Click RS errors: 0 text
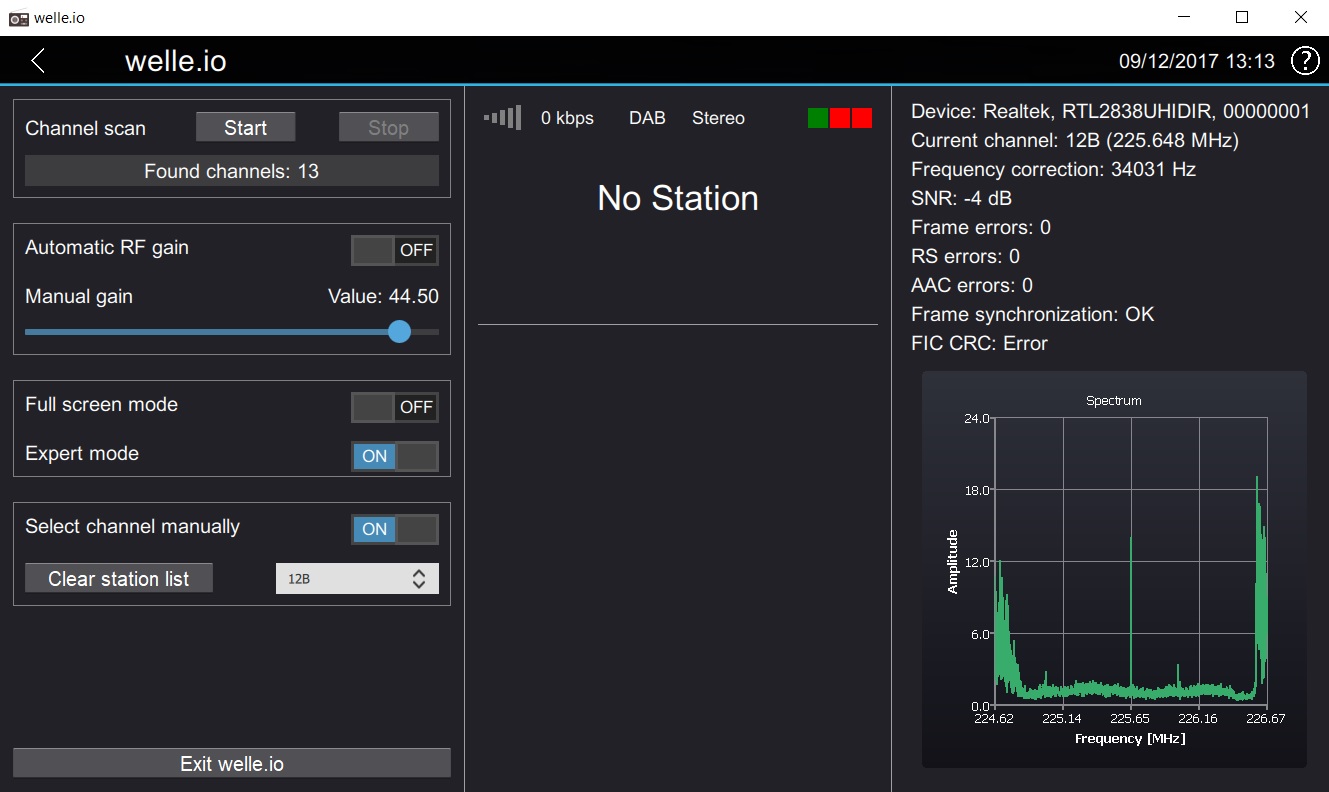Viewport: 1329px width, 792px height. tap(965, 256)
